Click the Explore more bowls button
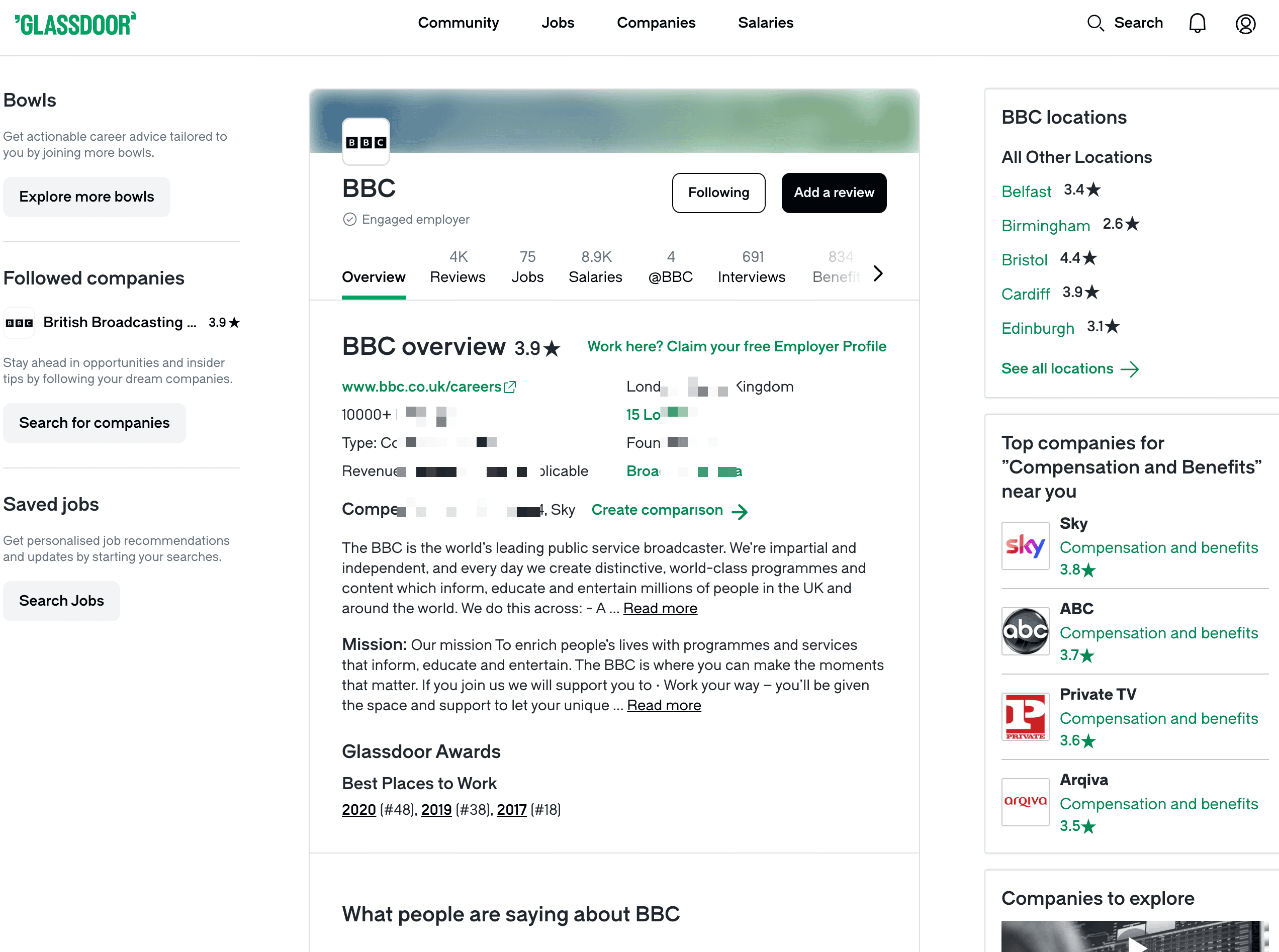The height and width of the screenshot is (952, 1279). pyautogui.click(x=86, y=197)
